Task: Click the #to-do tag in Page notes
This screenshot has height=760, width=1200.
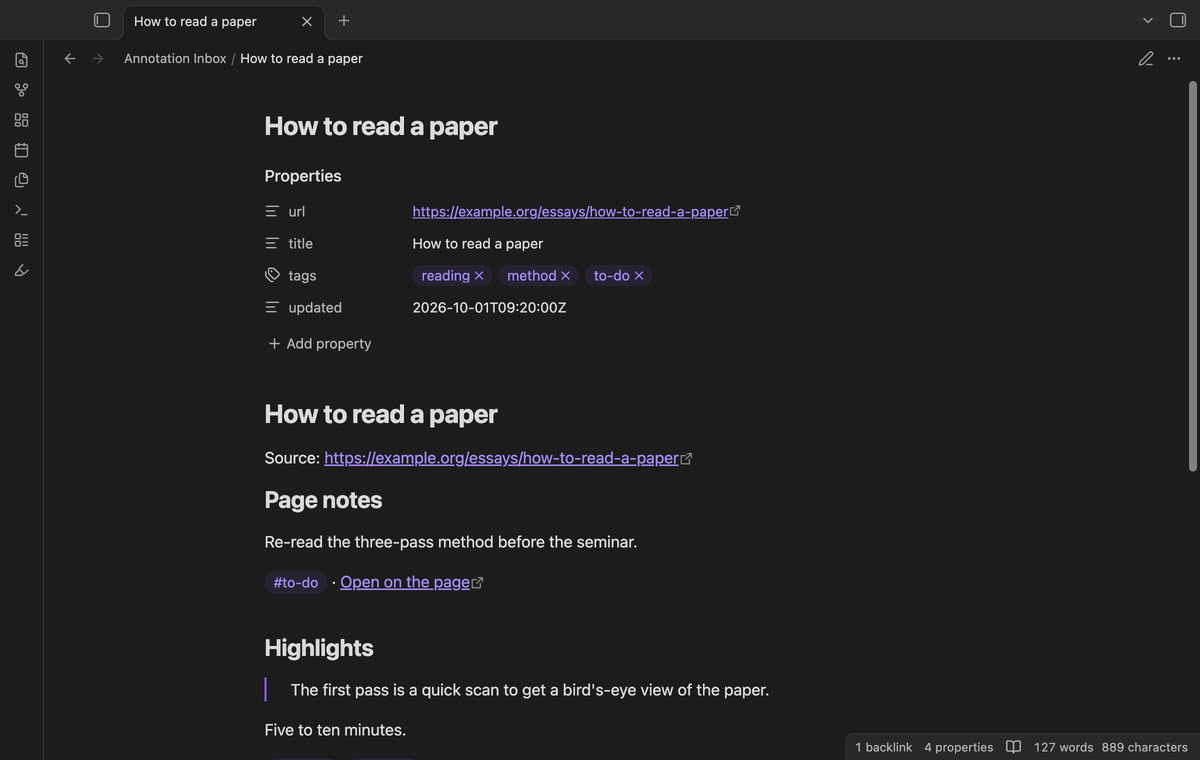Action: pyautogui.click(x=296, y=582)
